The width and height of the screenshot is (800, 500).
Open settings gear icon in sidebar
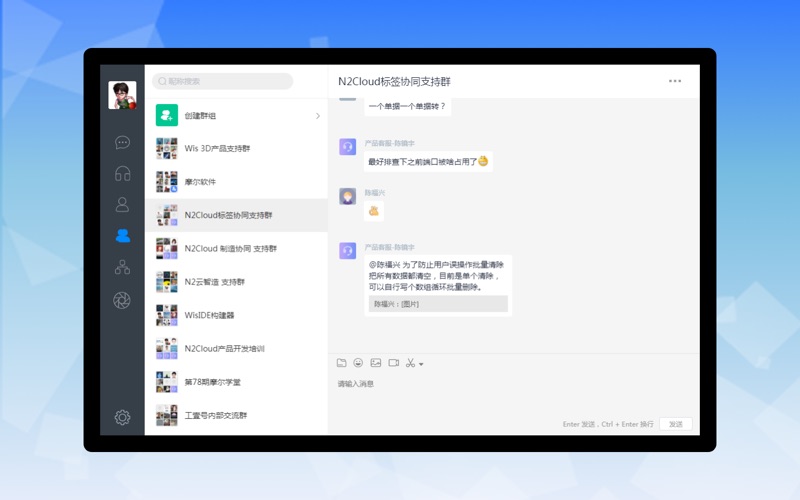[x=122, y=417]
